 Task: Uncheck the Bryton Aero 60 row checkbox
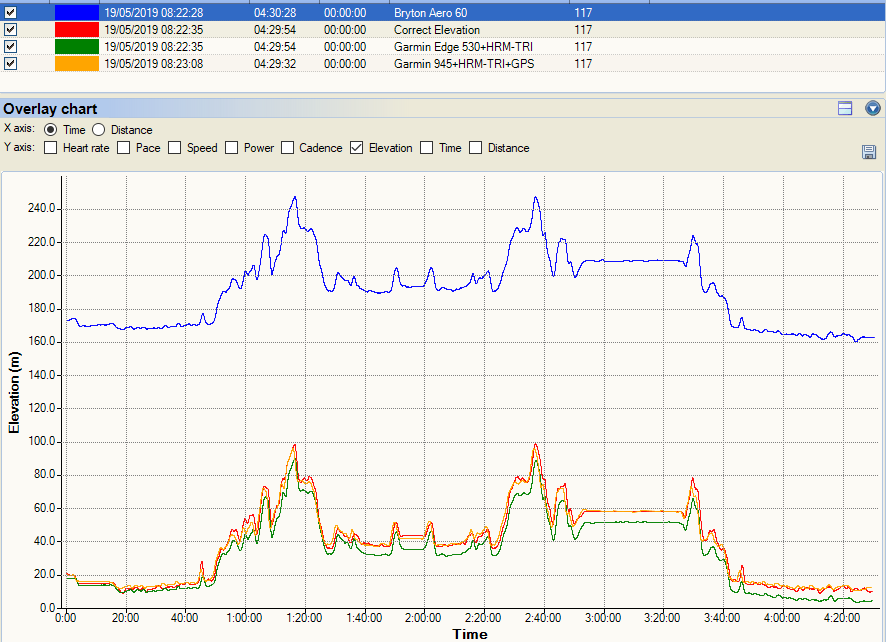pyautogui.click(x=11, y=12)
